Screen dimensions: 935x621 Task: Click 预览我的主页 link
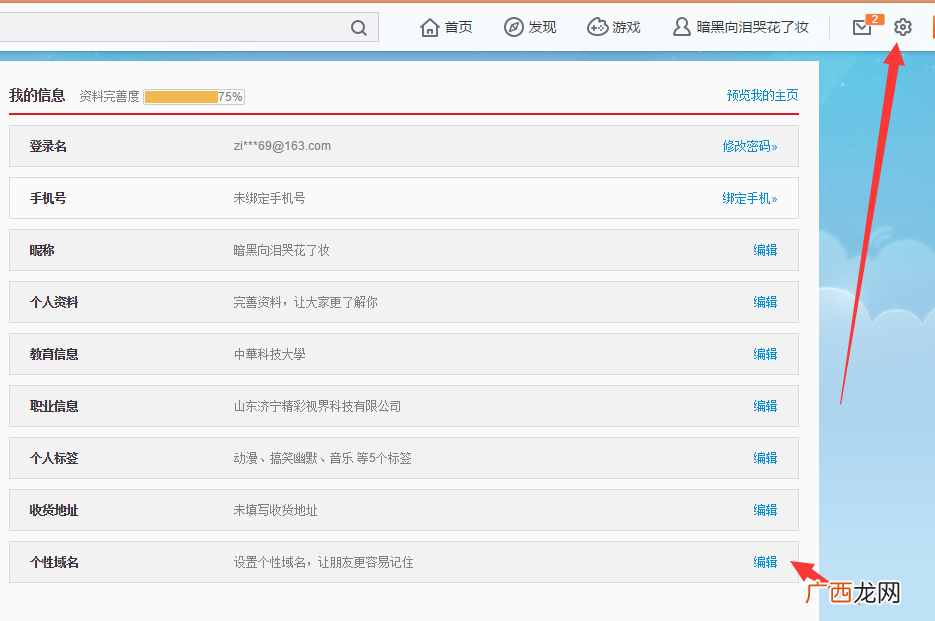762,95
